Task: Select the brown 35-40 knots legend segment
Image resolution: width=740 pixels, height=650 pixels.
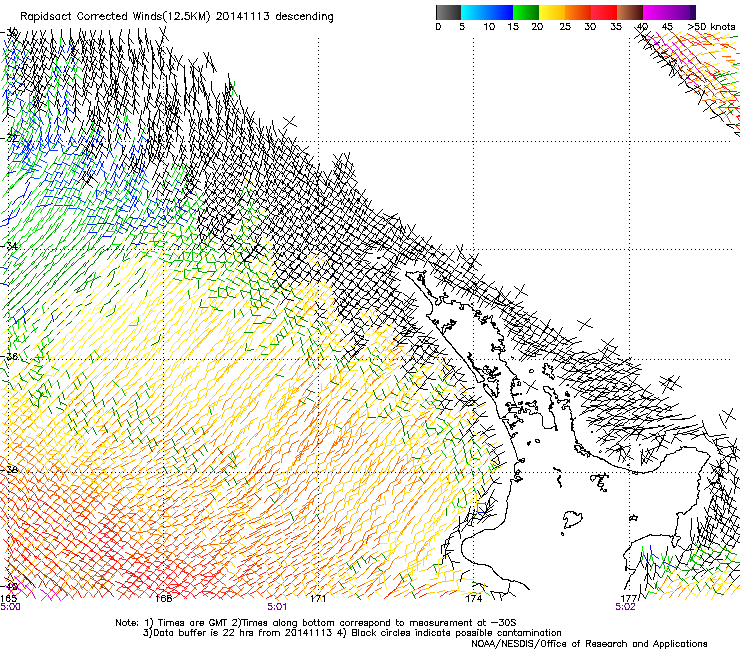Action: [630, 12]
